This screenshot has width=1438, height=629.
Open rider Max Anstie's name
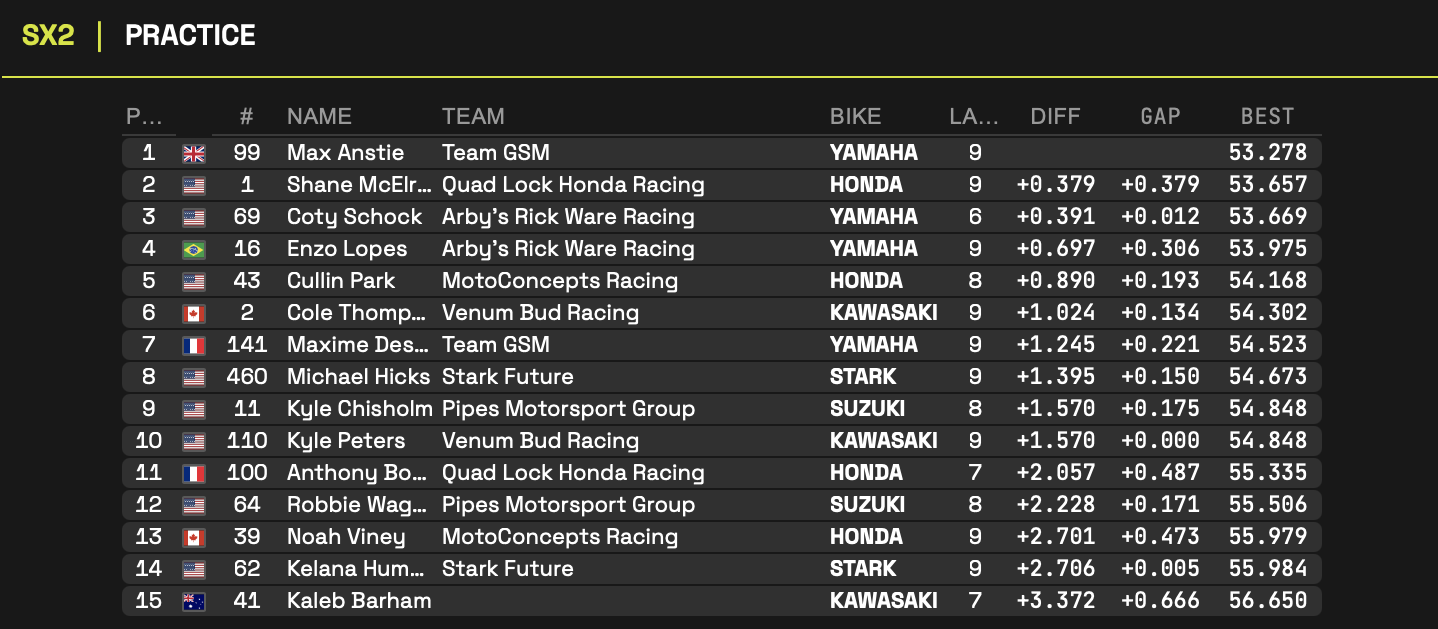(x=345, y=153)
